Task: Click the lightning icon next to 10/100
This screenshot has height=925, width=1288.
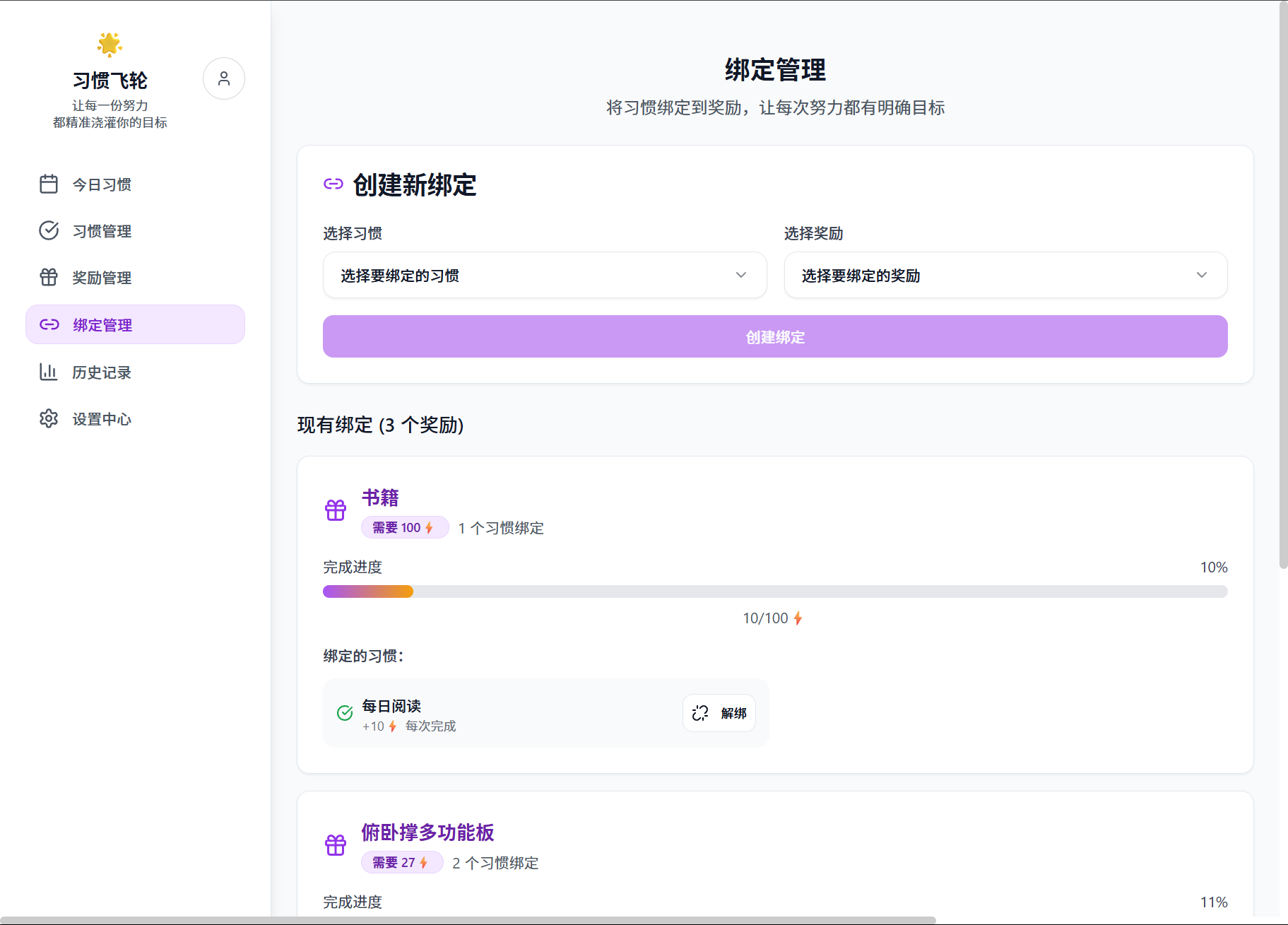Action: (x=798, y=619)
